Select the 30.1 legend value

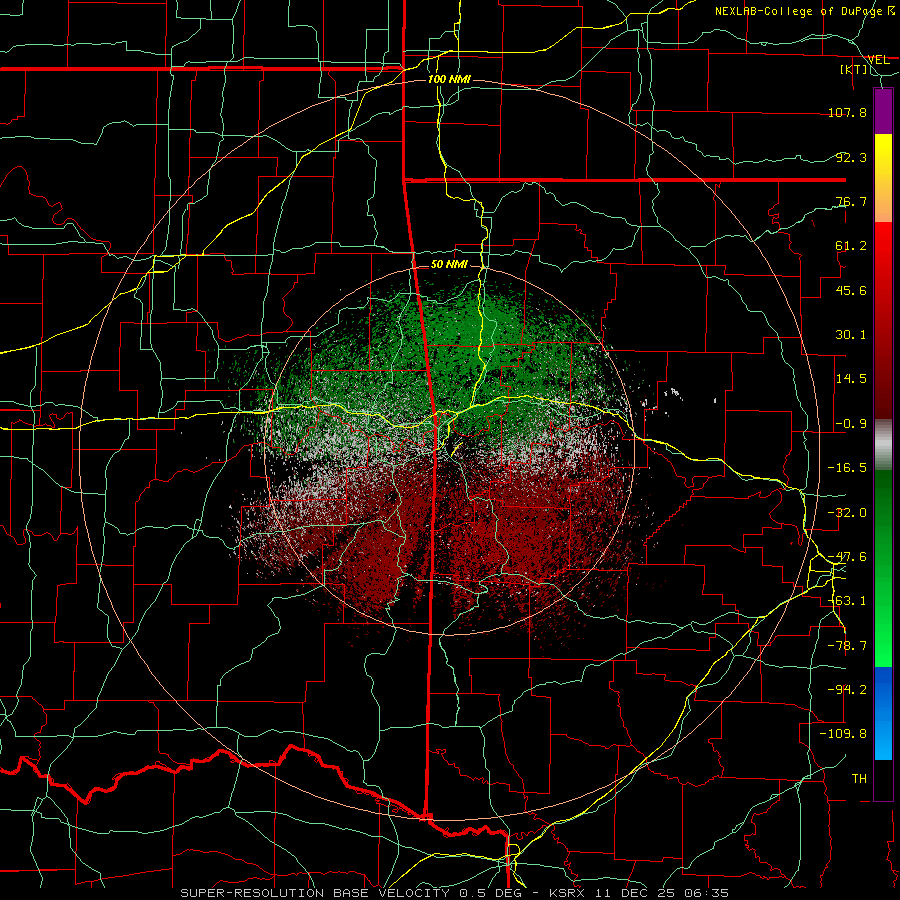coord(851,335)
